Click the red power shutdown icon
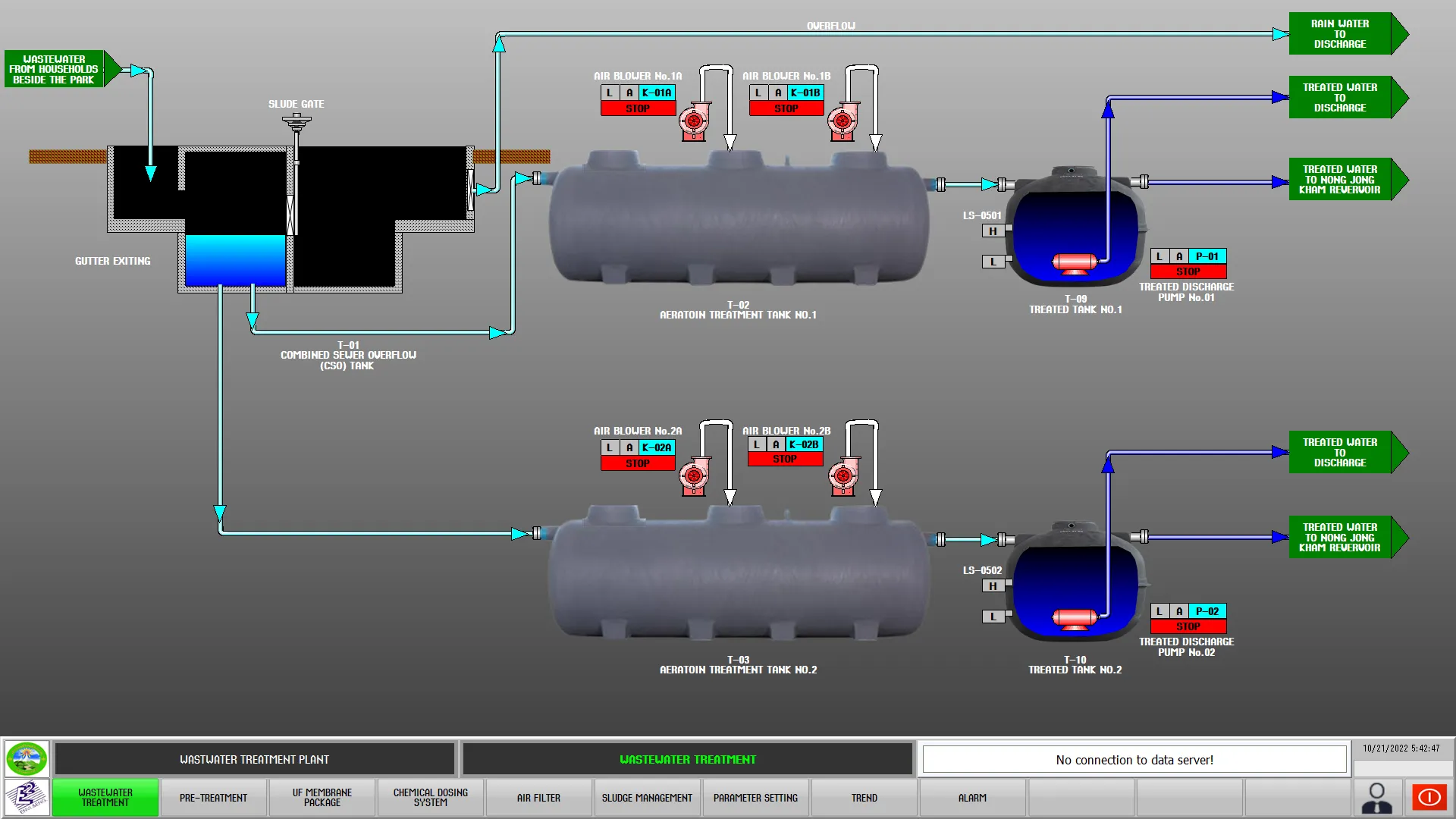 [x=1429, y=798]
